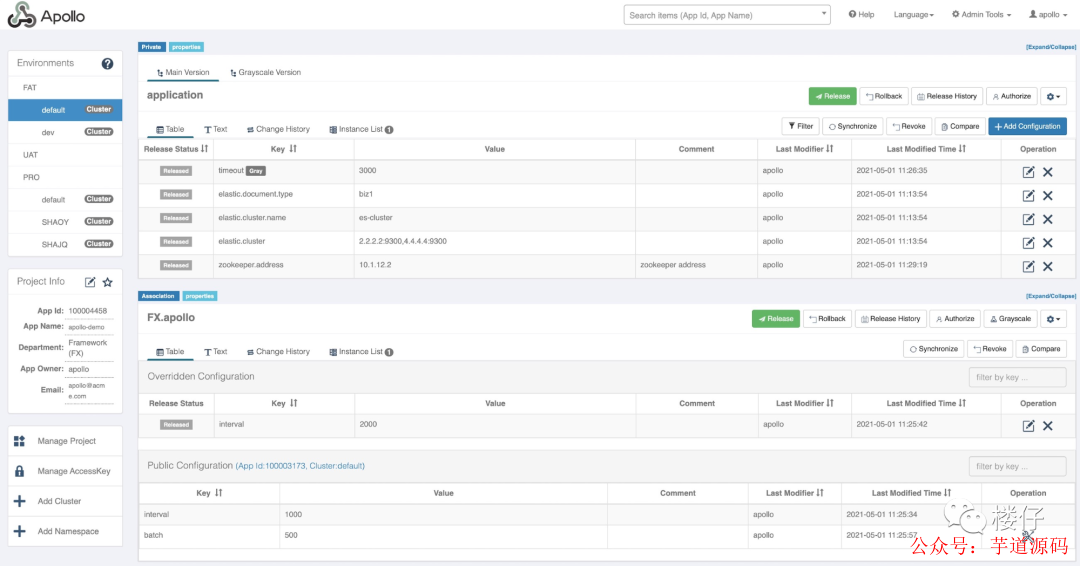Select FAT default cluster
This screenshot has width=1080, height=566.
[x=65, y=109]
